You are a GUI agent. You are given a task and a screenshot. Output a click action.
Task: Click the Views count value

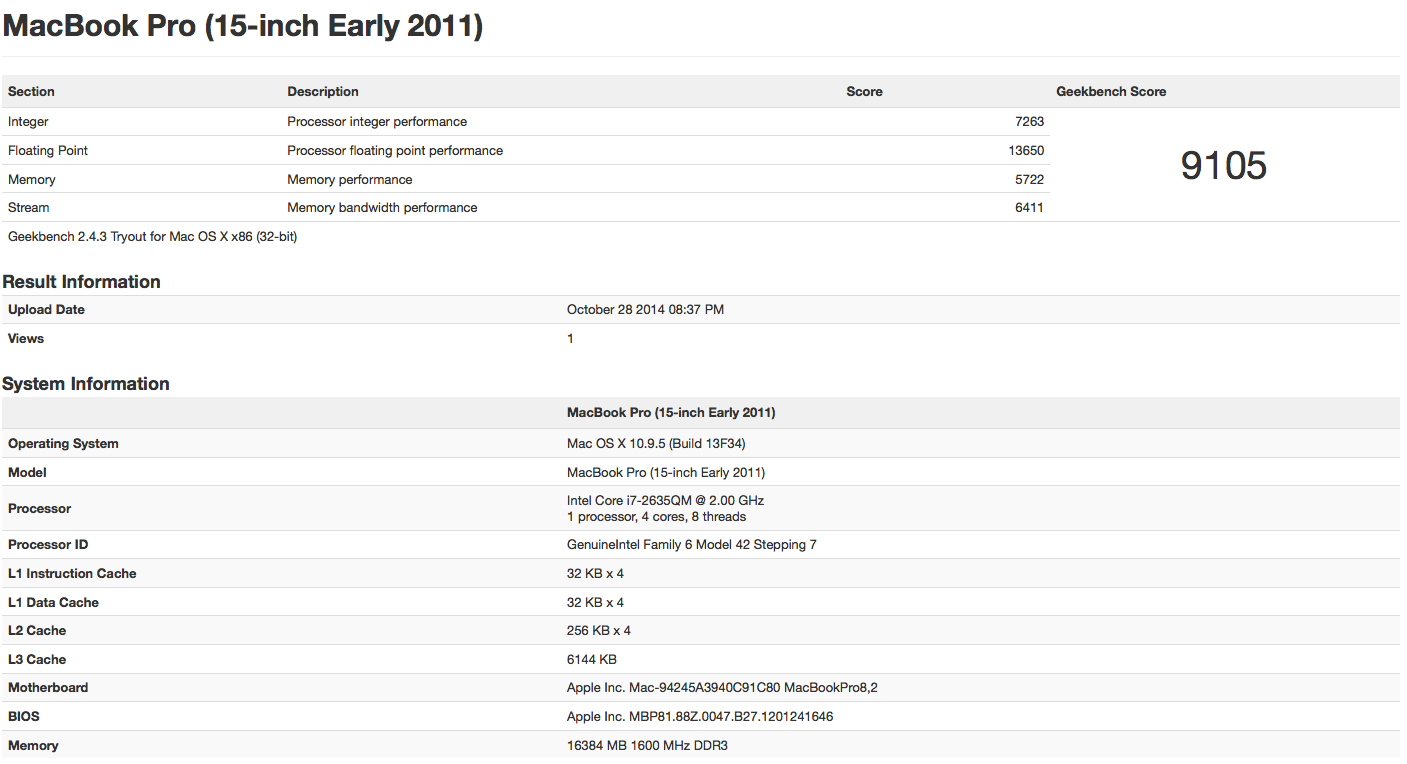pyautogui.click(x=570, y=338)
